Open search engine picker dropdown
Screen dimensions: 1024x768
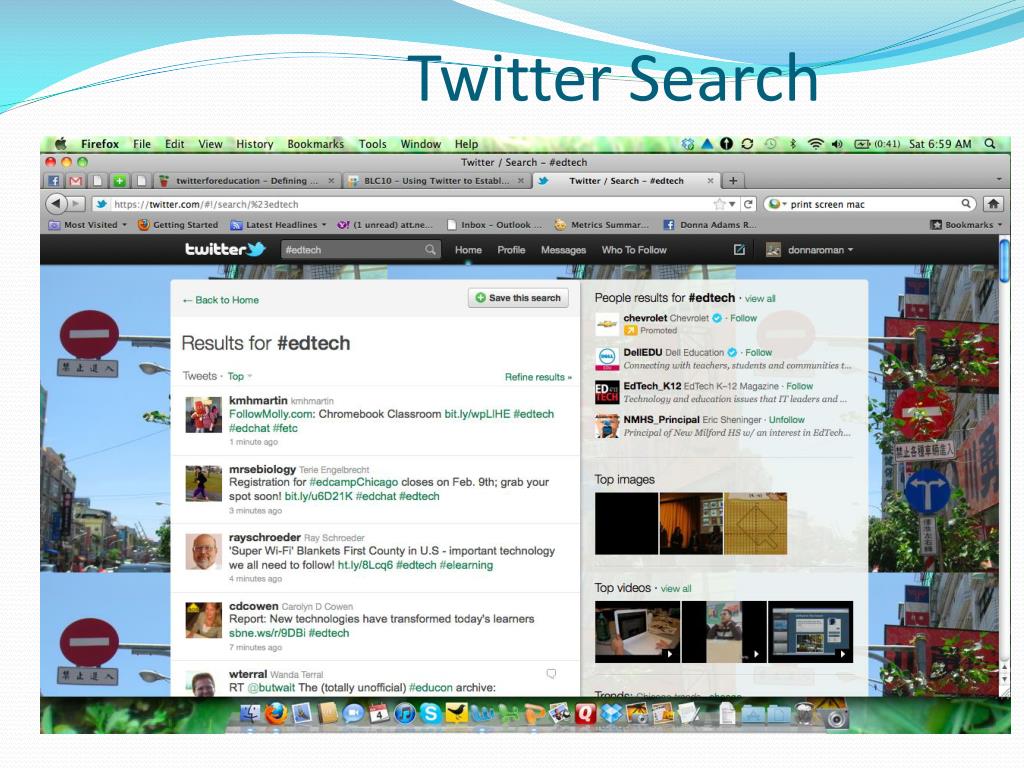click(777, 204)
